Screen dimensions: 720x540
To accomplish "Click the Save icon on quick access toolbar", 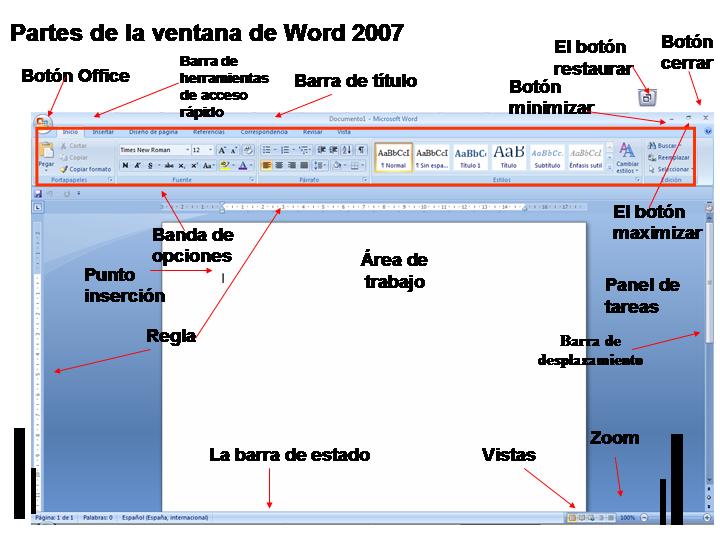I will (39, 194).
